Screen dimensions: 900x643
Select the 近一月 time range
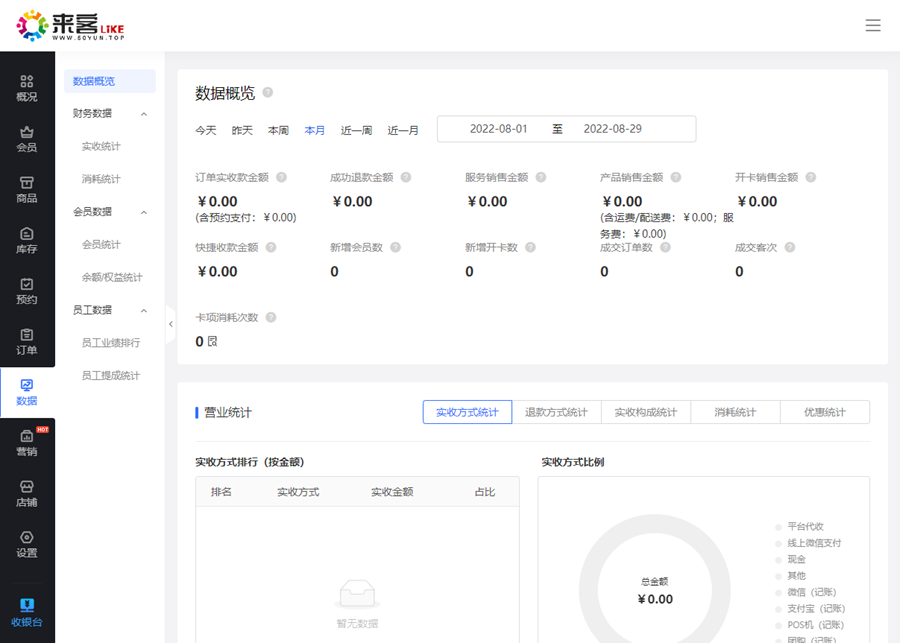pos(403,130)
